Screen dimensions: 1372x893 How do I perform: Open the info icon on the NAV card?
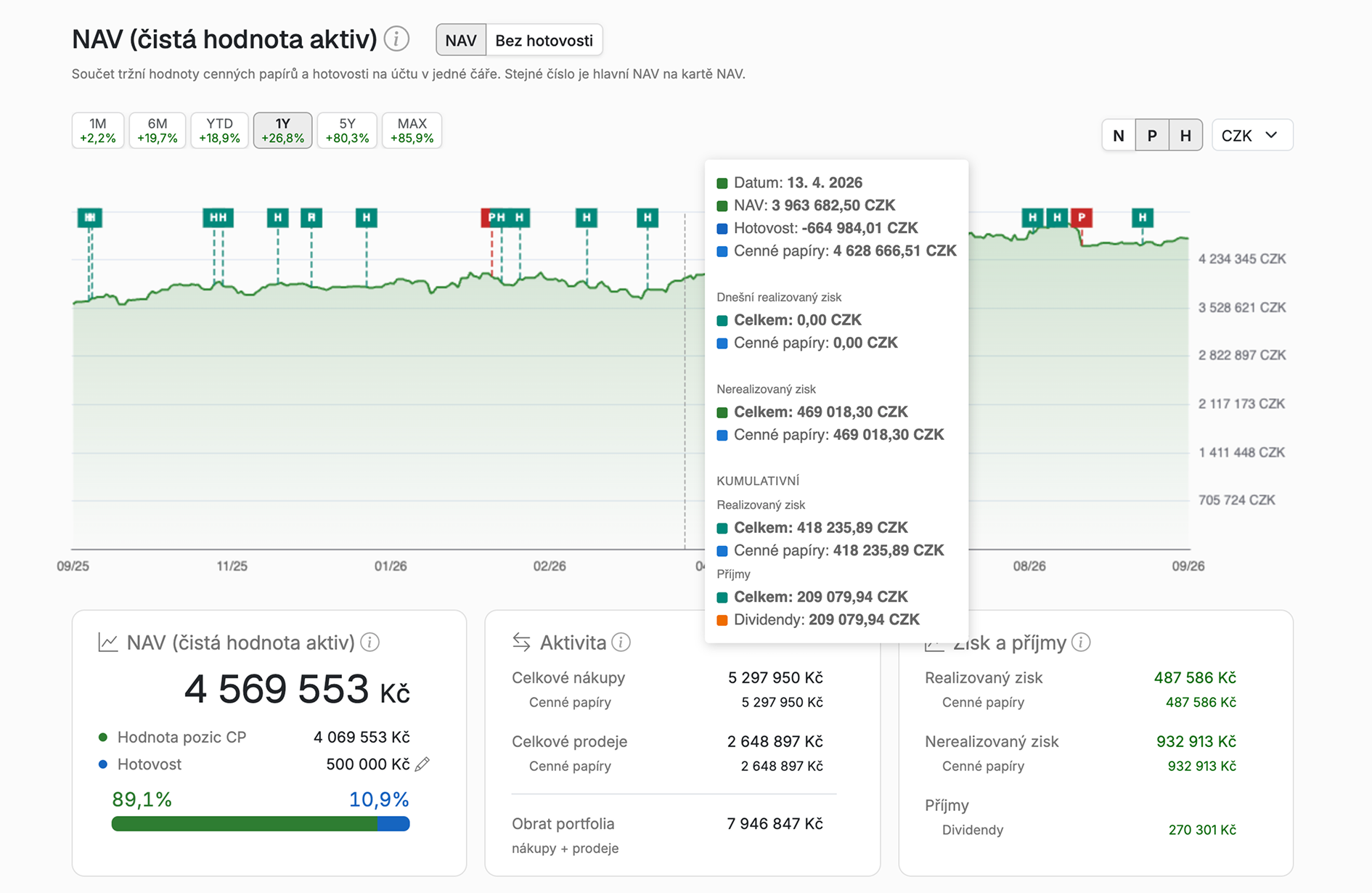point(370,643)
